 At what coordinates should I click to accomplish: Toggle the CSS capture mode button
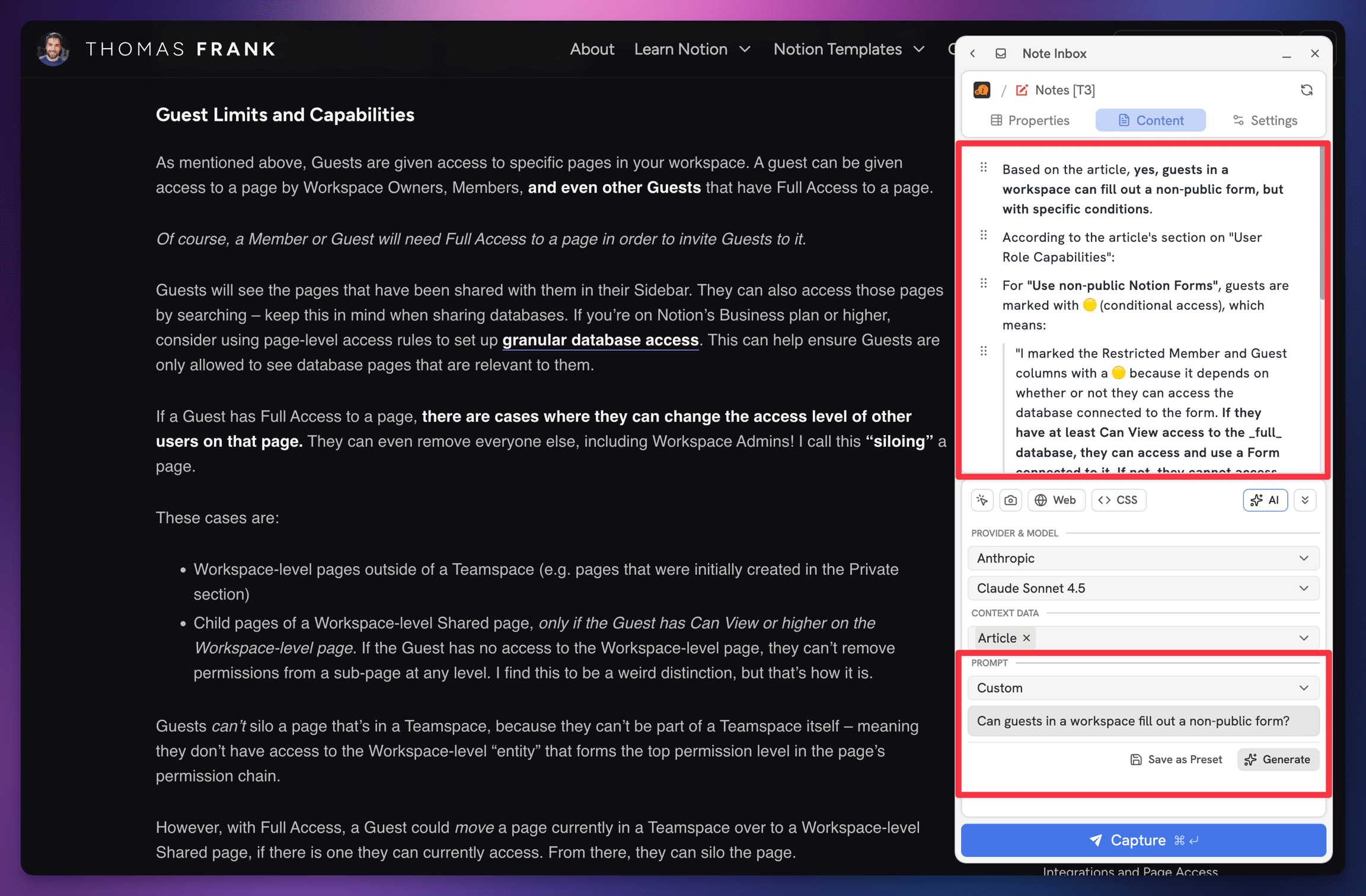click(x=1118, y=500)
